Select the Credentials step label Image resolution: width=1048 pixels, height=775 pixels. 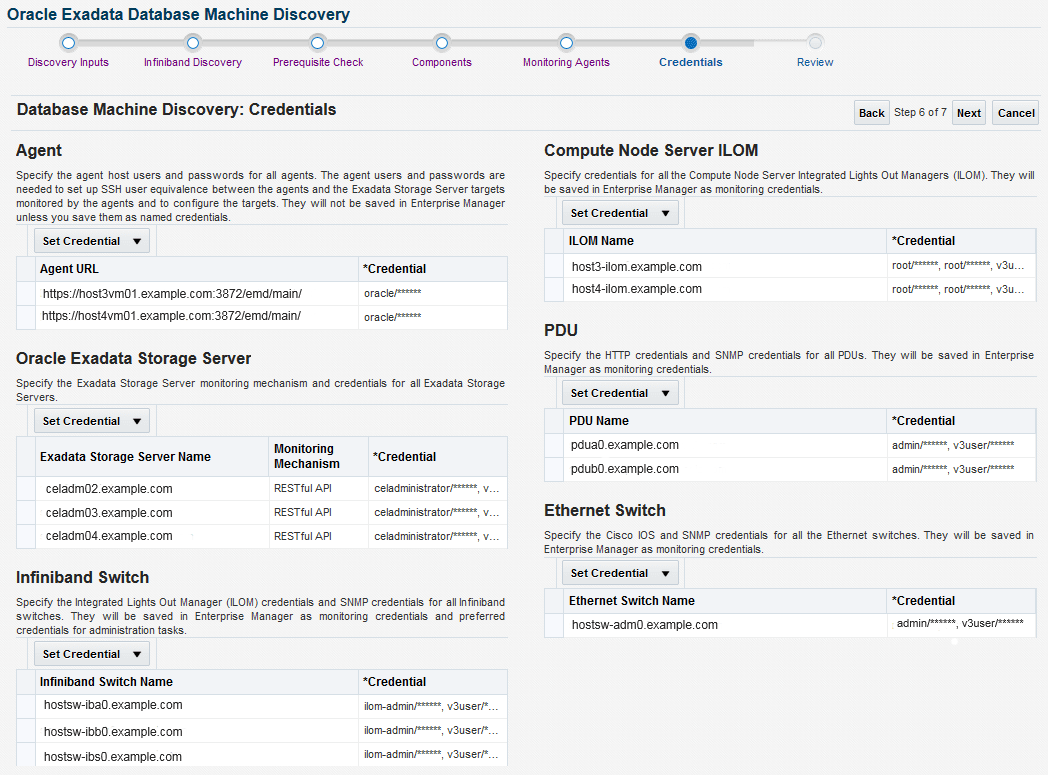690,61
